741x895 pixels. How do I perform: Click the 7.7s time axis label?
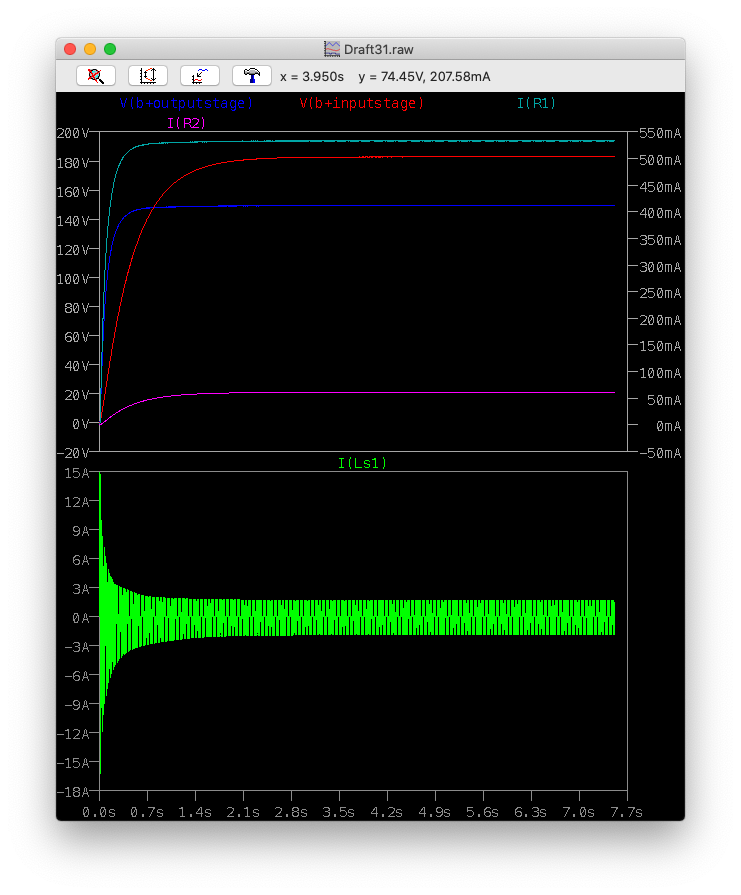click(x=626, y=812)
